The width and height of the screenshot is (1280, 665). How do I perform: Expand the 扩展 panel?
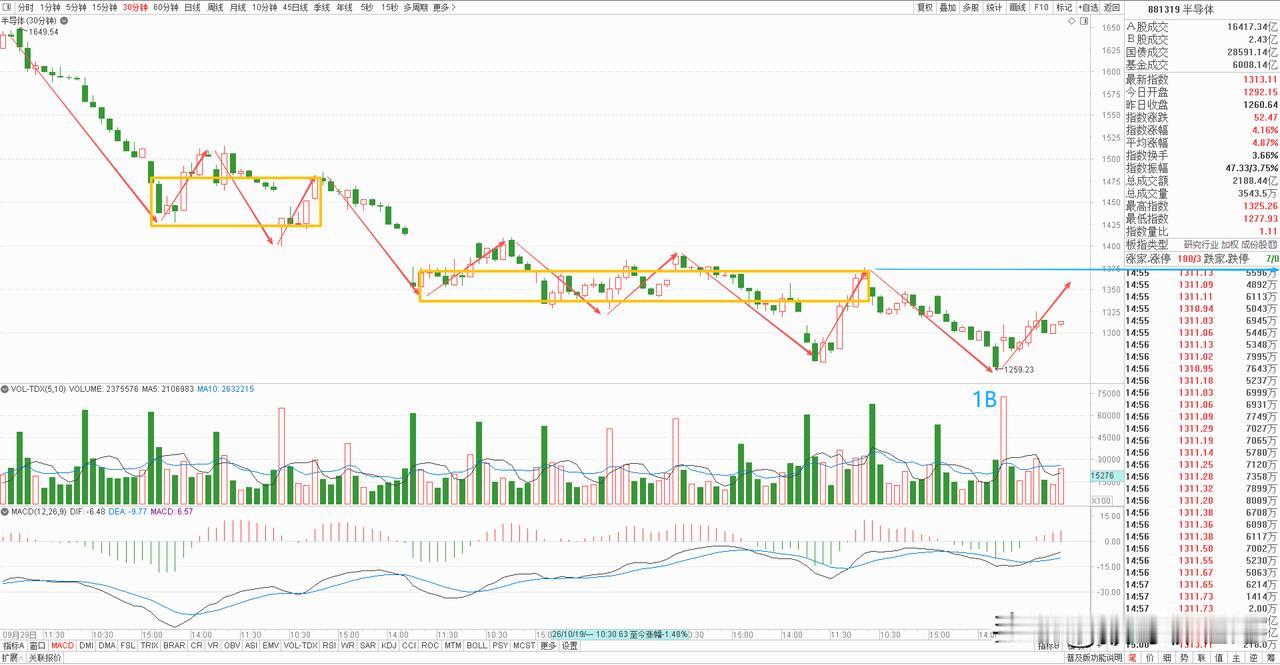pyautogui.click(x=11, y=658)
